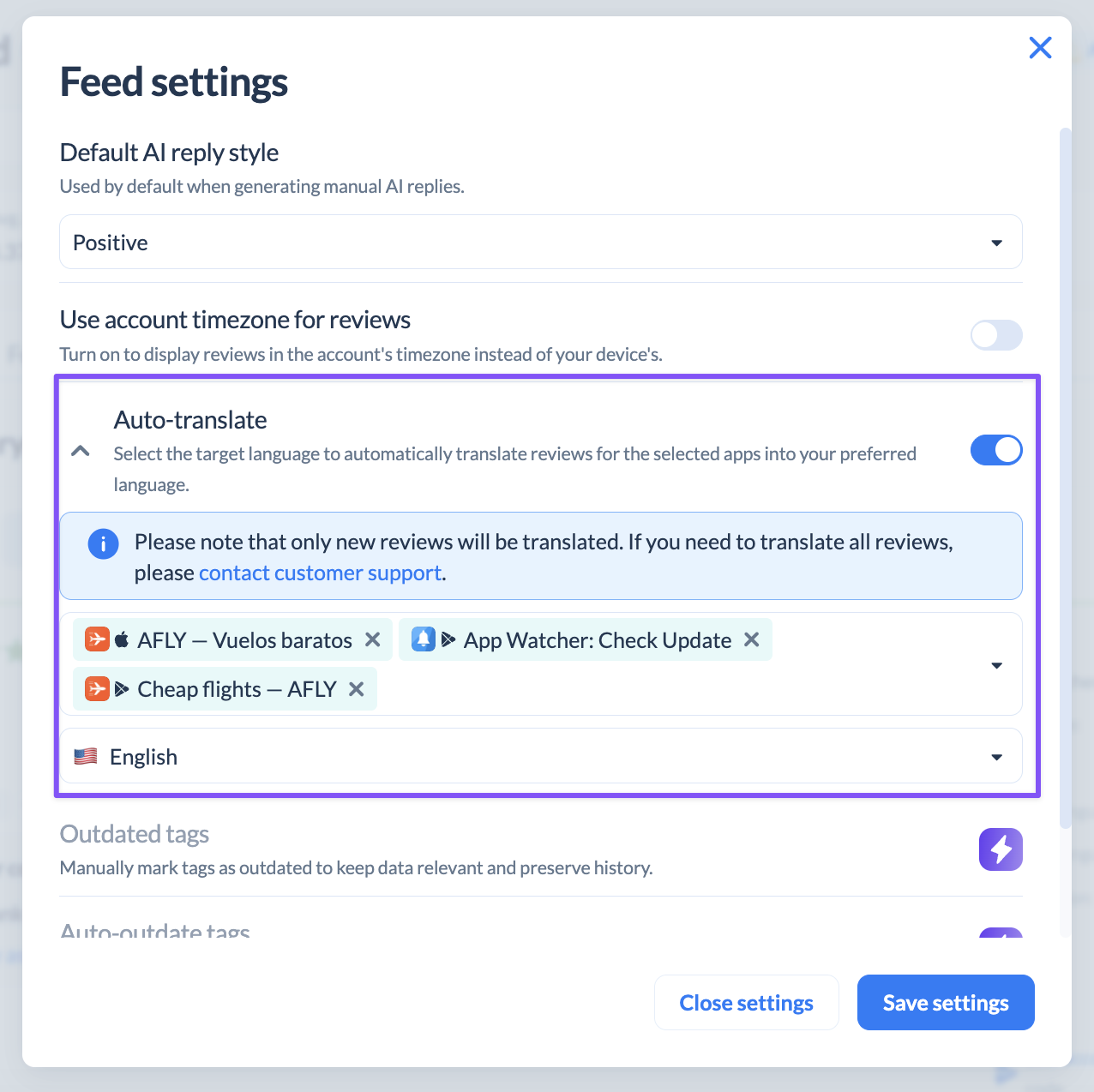This screenshot has width=1094, height=1092.
Task: Click the App Watcher bell app icon
Action: coord(424,639)
